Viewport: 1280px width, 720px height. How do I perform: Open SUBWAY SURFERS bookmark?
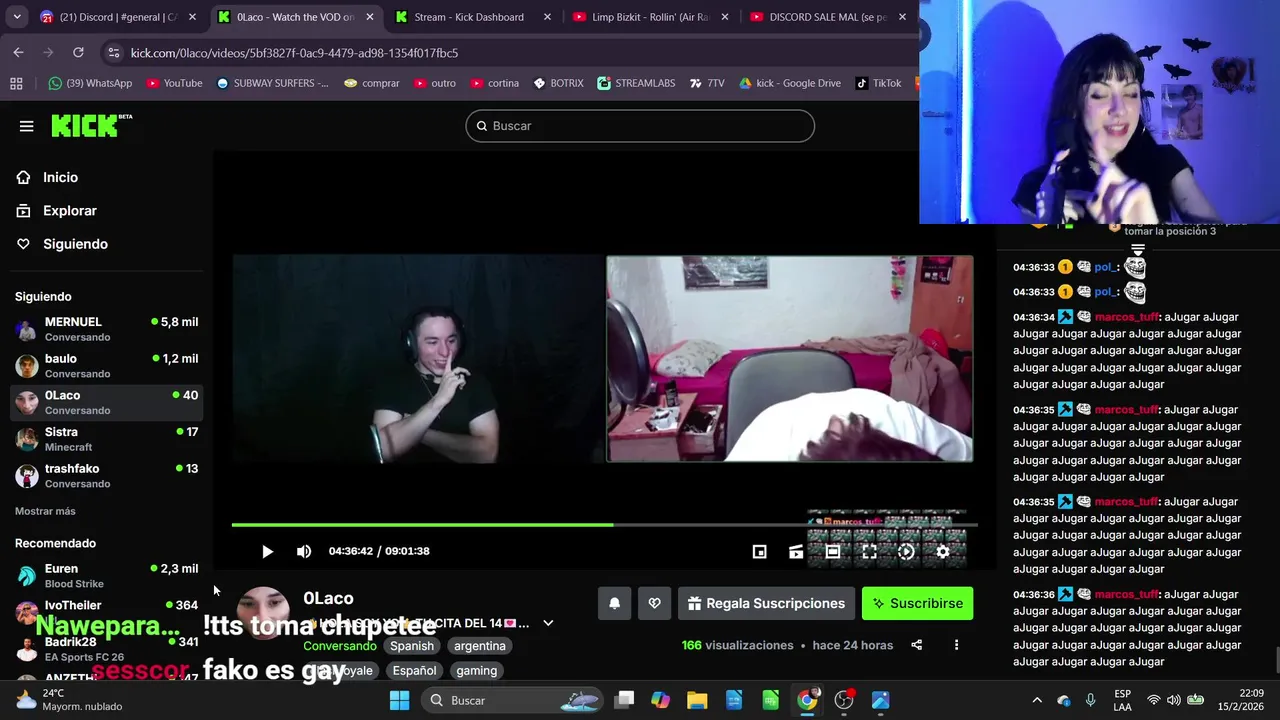click(x=272, y=83)
